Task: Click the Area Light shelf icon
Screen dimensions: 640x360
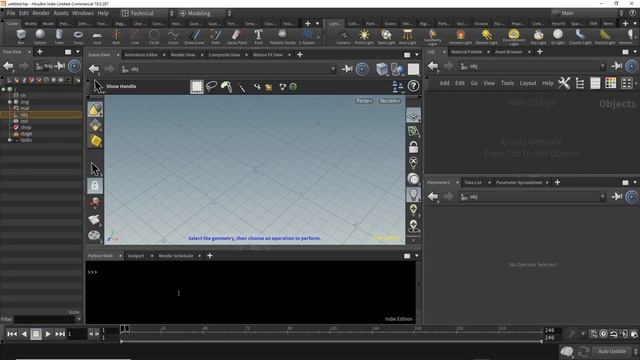Action: pos(407,36)
